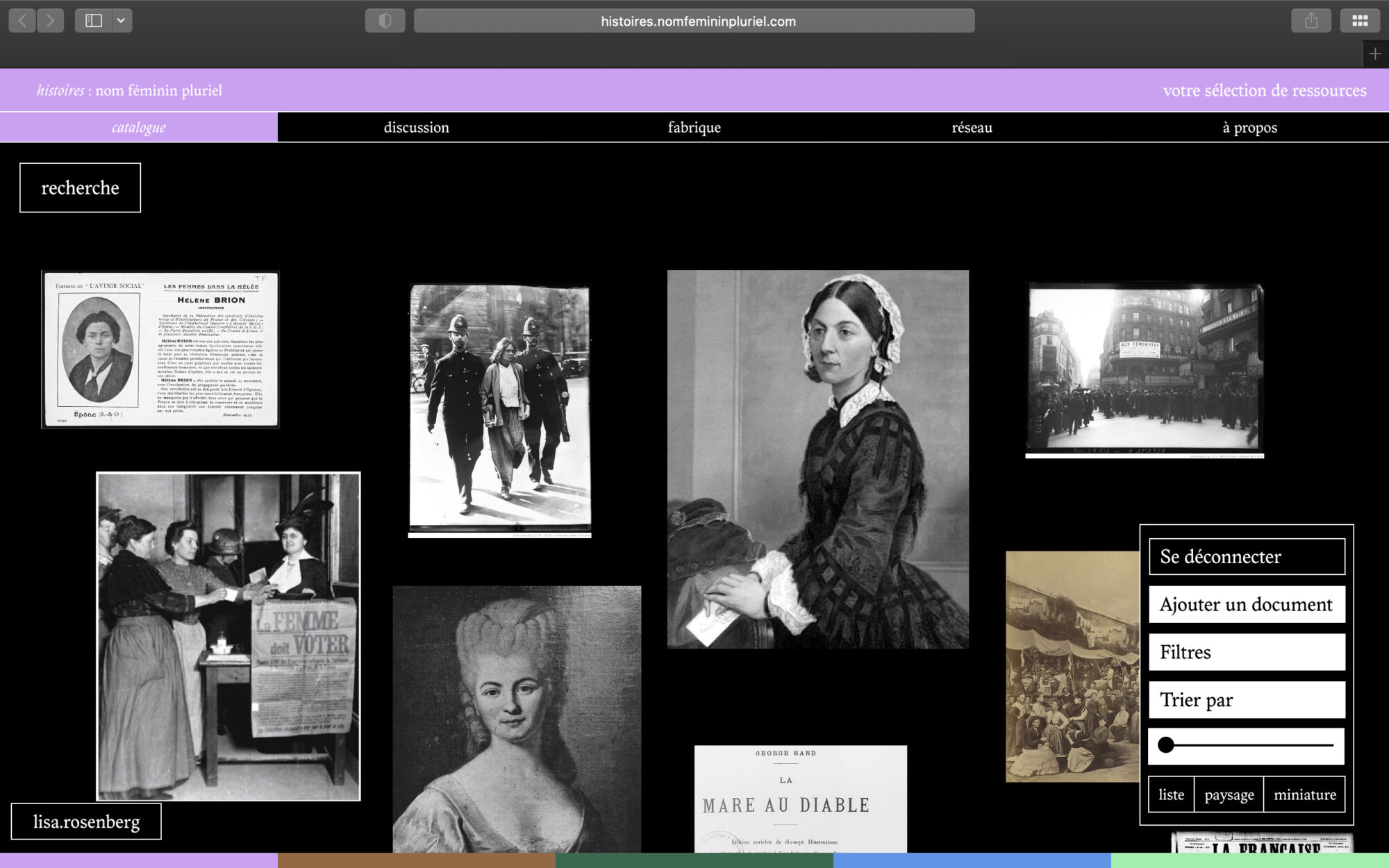Open the tab overview grid icon
The width and height of the screenshot is (1389, 868).
click(1359, 21)
